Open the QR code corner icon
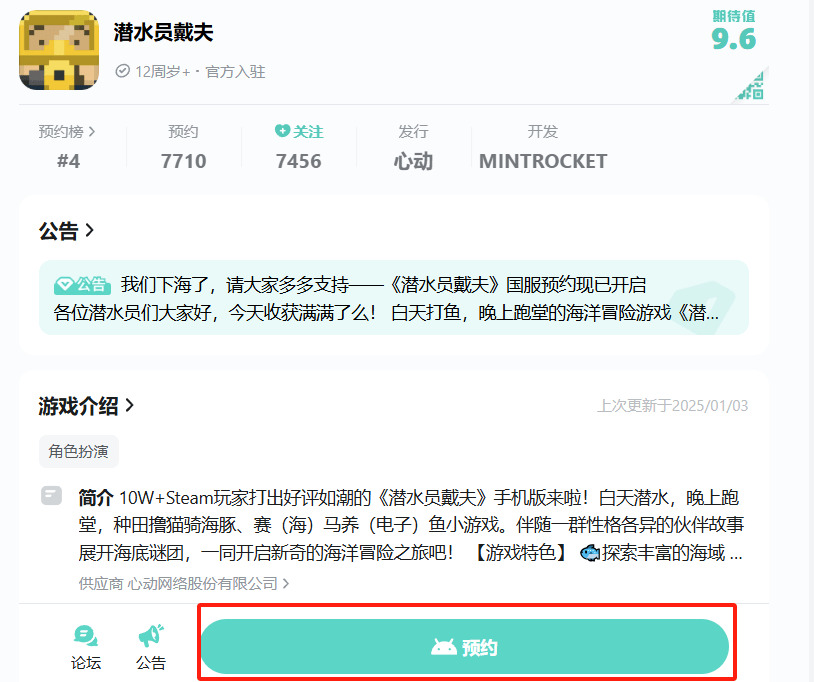Screen dimensions: 814x682 [751, 86]
